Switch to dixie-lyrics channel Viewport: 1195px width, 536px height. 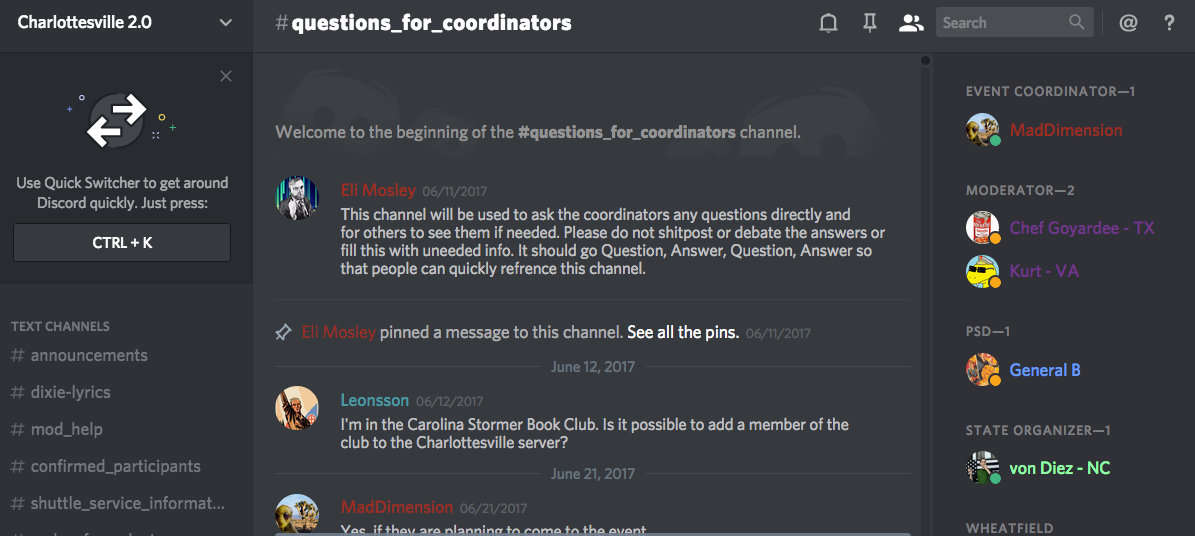pyautogui.click(x=70, y=392)
